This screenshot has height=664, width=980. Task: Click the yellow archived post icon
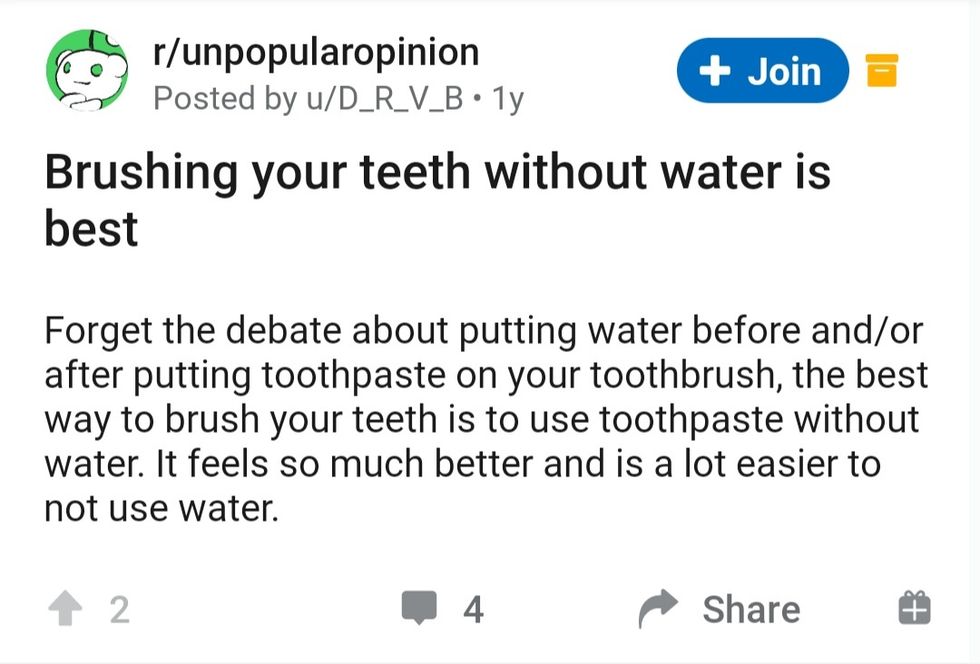click(x=881, y=71)
